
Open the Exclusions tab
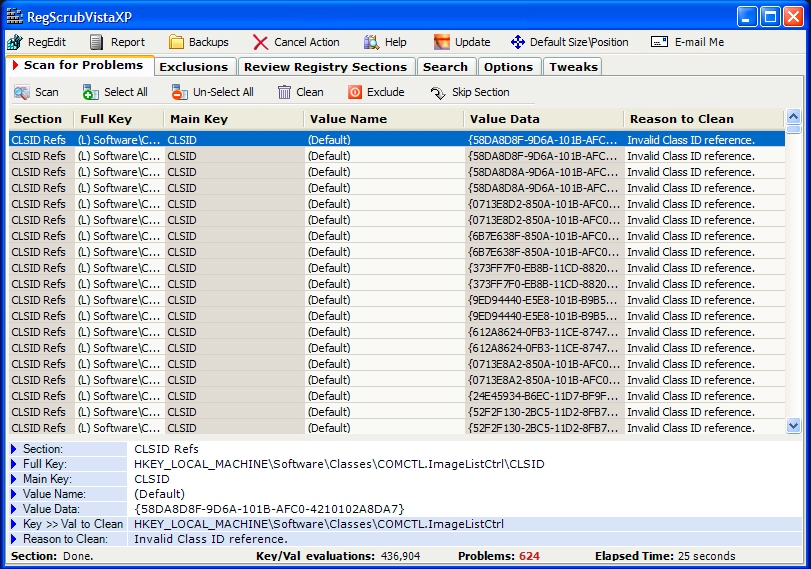point(193,67)
